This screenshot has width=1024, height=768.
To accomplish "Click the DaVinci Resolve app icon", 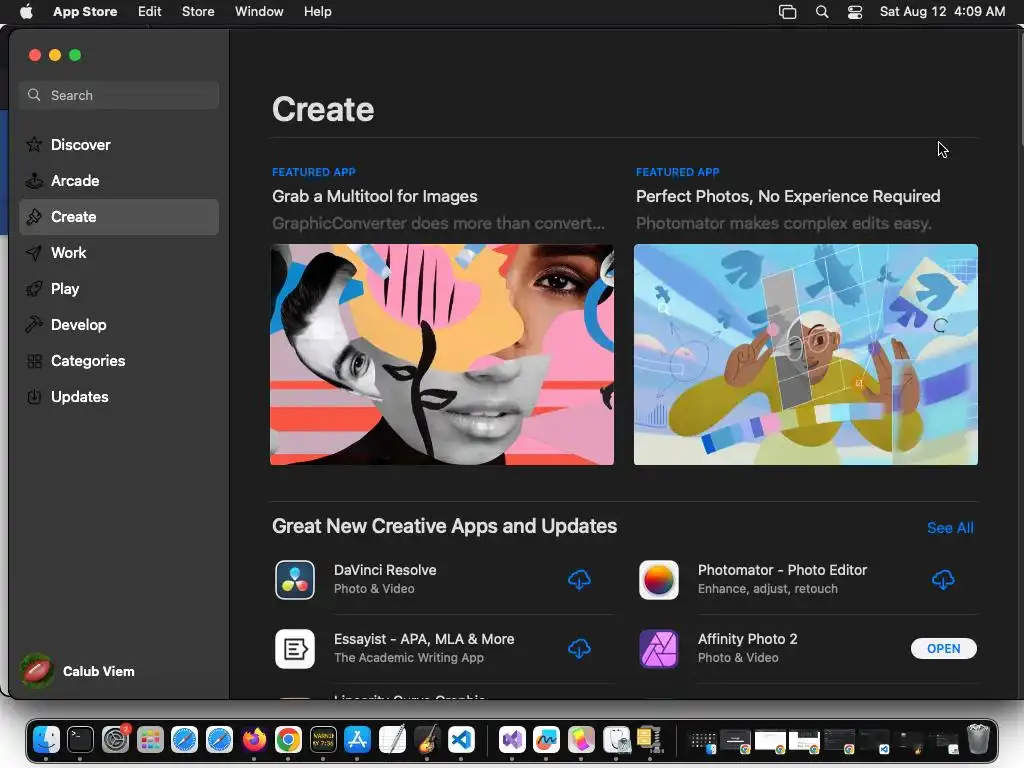I will pyautogui.click(x=295, y=580).
